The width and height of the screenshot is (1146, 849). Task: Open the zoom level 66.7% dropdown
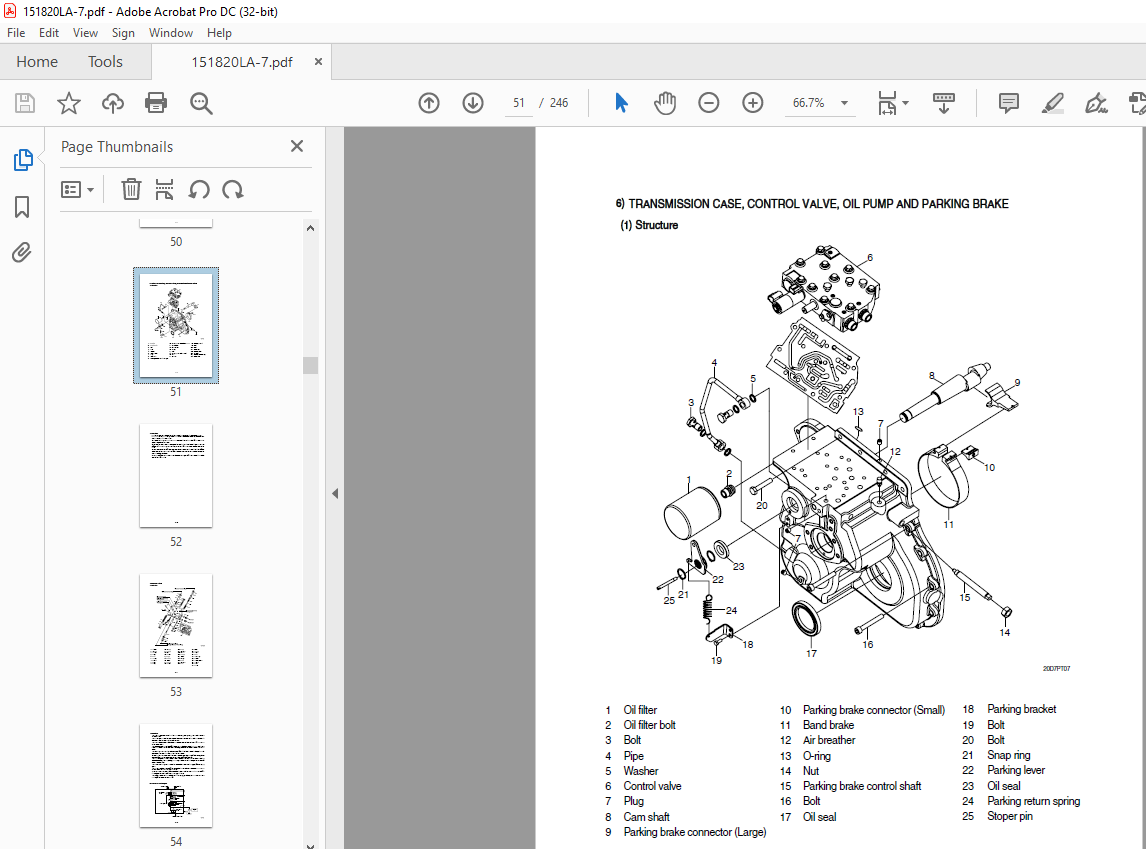(x=844, y=103)
